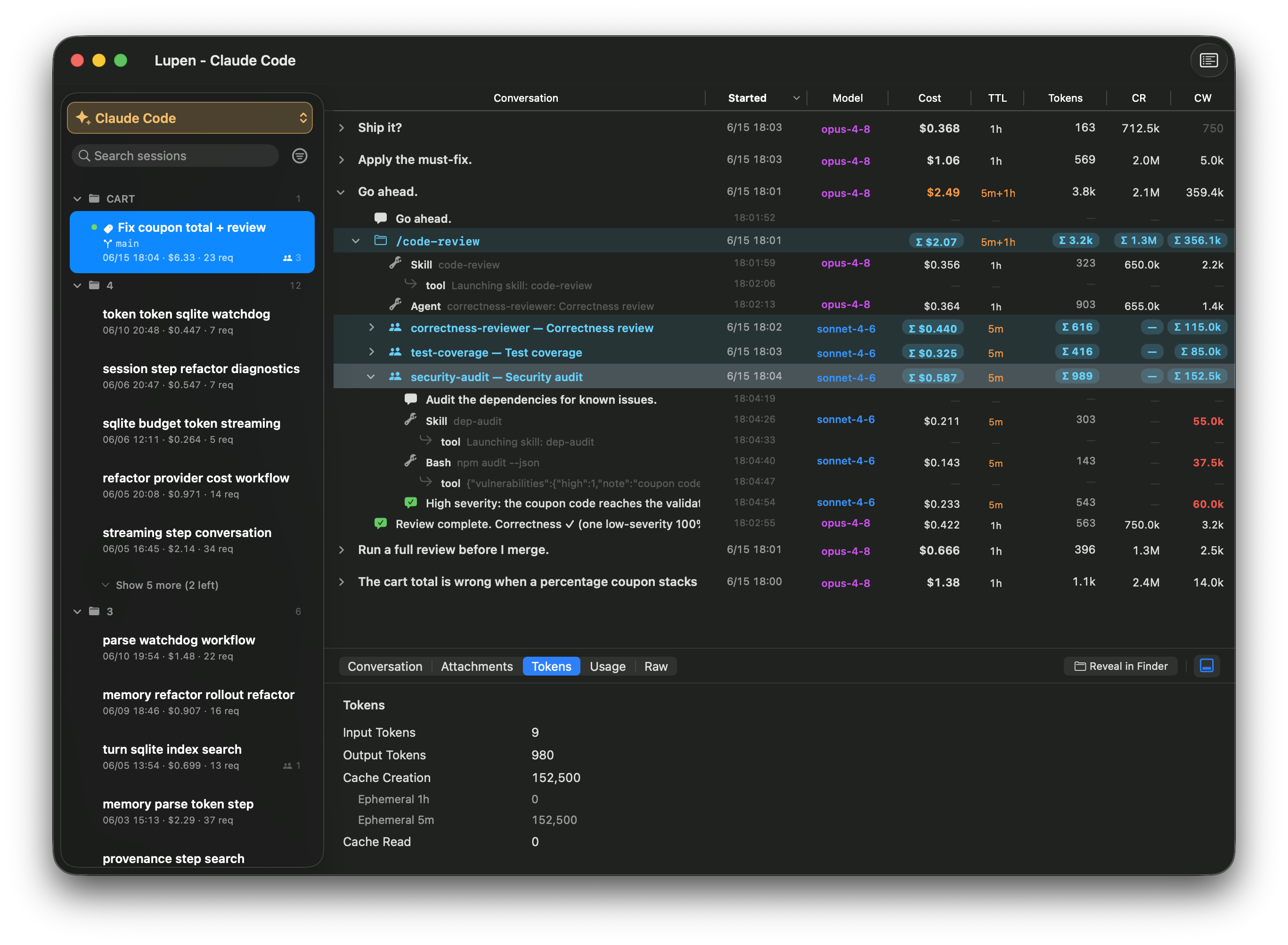Screen dimensions: 1288x945
Task: Click Reveal in Finder button
Action: pyautogui.click(x=1120, y=666)
